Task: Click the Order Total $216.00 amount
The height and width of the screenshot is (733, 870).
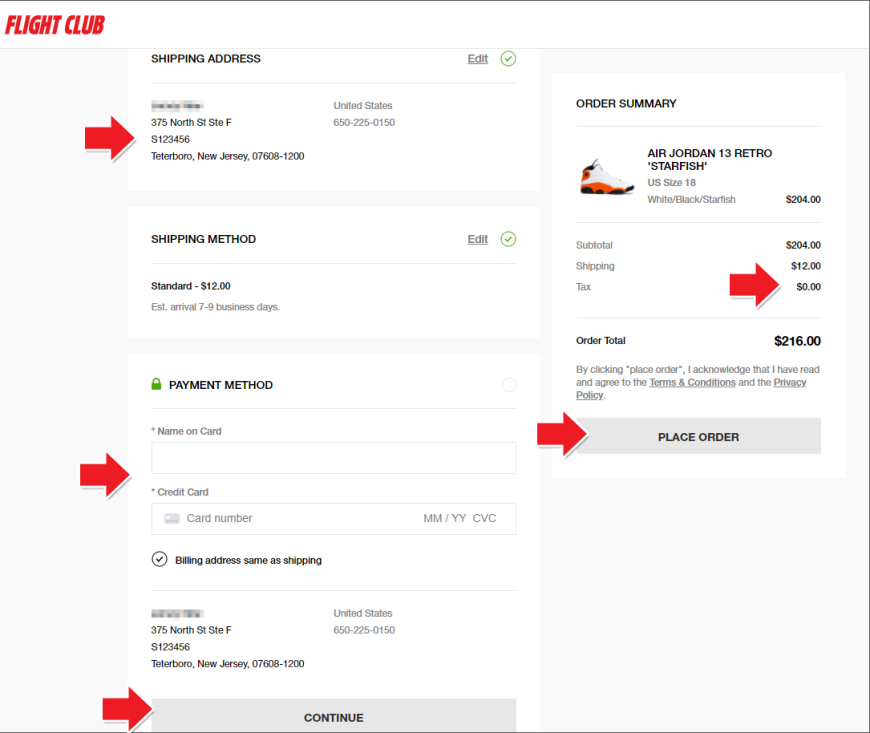Action: pyautogui.click(x=797, y=341)
